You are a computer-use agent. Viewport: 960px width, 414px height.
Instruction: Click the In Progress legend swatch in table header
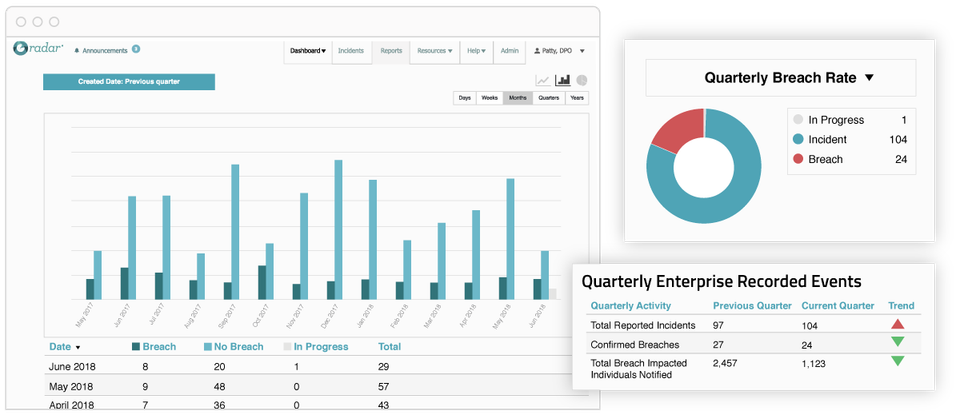287,347
